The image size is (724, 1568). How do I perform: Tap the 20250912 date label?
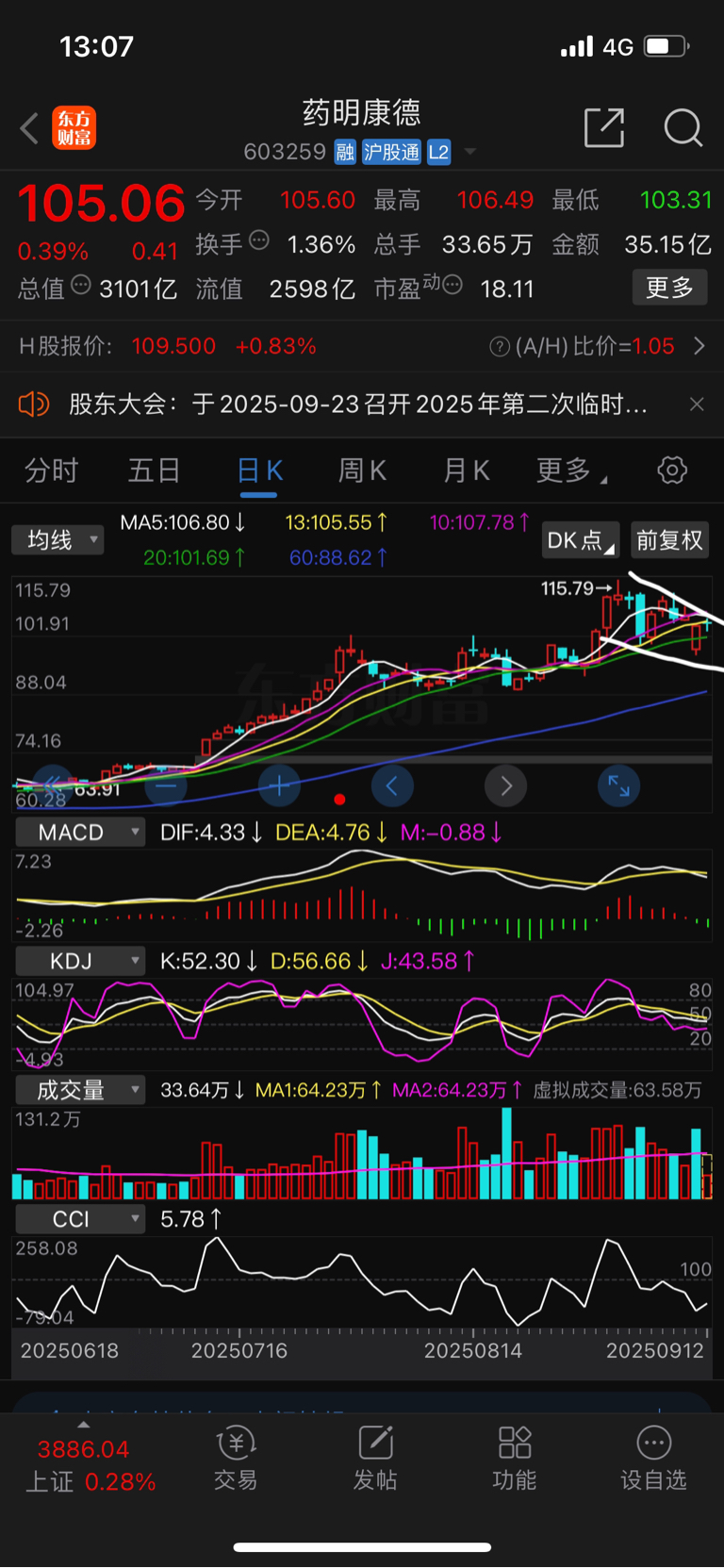pos(655,1350)
